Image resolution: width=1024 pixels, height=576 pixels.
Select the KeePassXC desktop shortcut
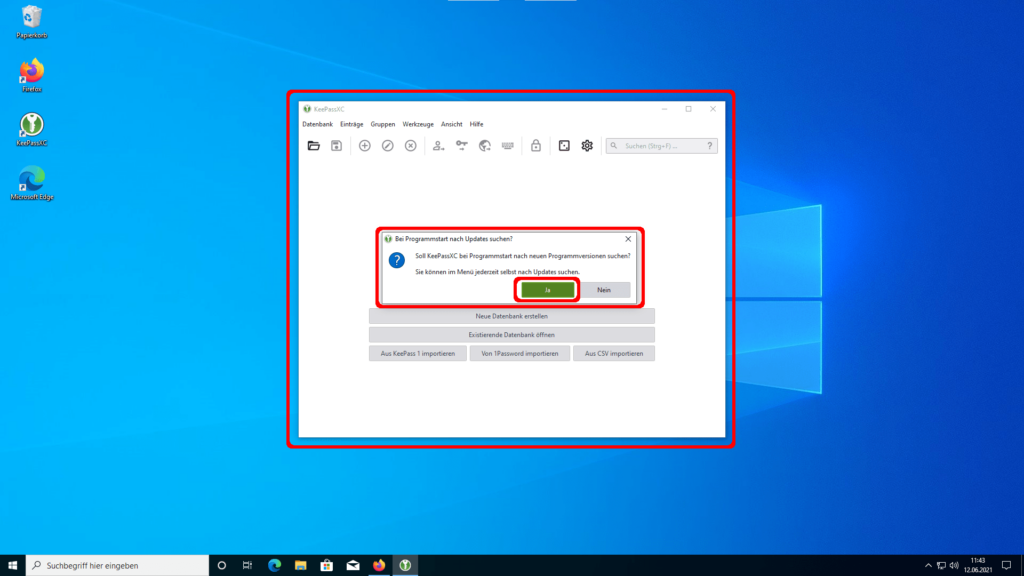[x=31, y=129]
